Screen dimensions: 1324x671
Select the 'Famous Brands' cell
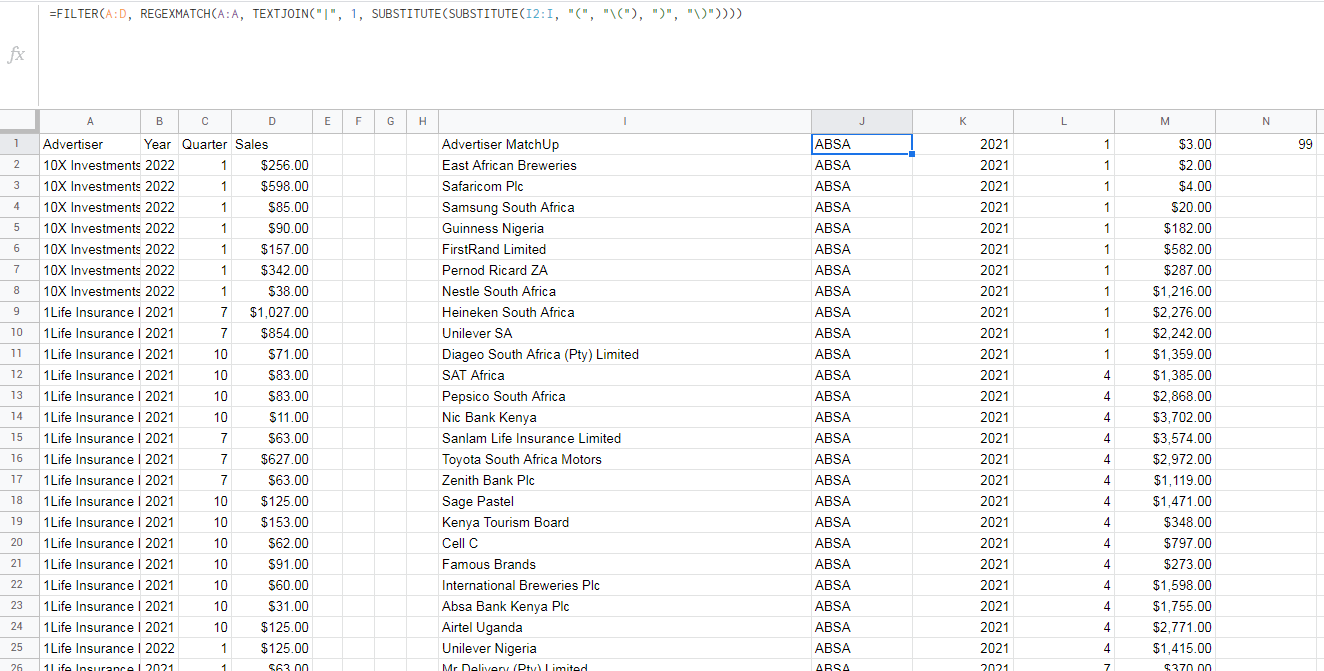coord(625,564)
